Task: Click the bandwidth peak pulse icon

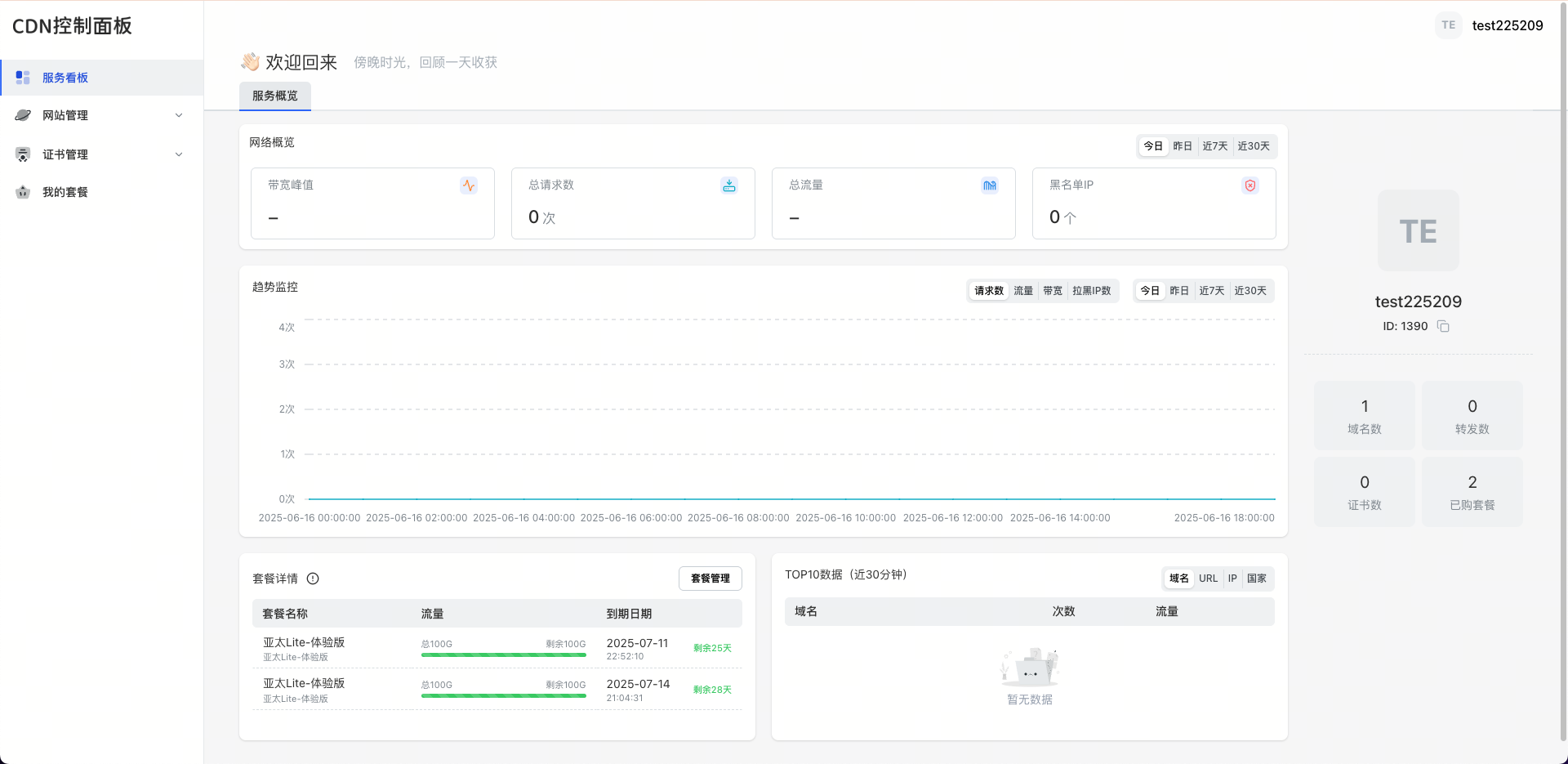Action: [468, 185]
